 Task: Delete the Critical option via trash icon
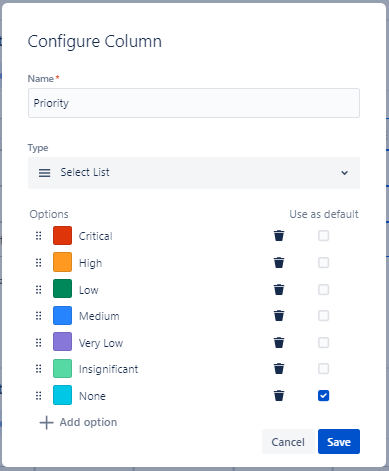(279, 236)
